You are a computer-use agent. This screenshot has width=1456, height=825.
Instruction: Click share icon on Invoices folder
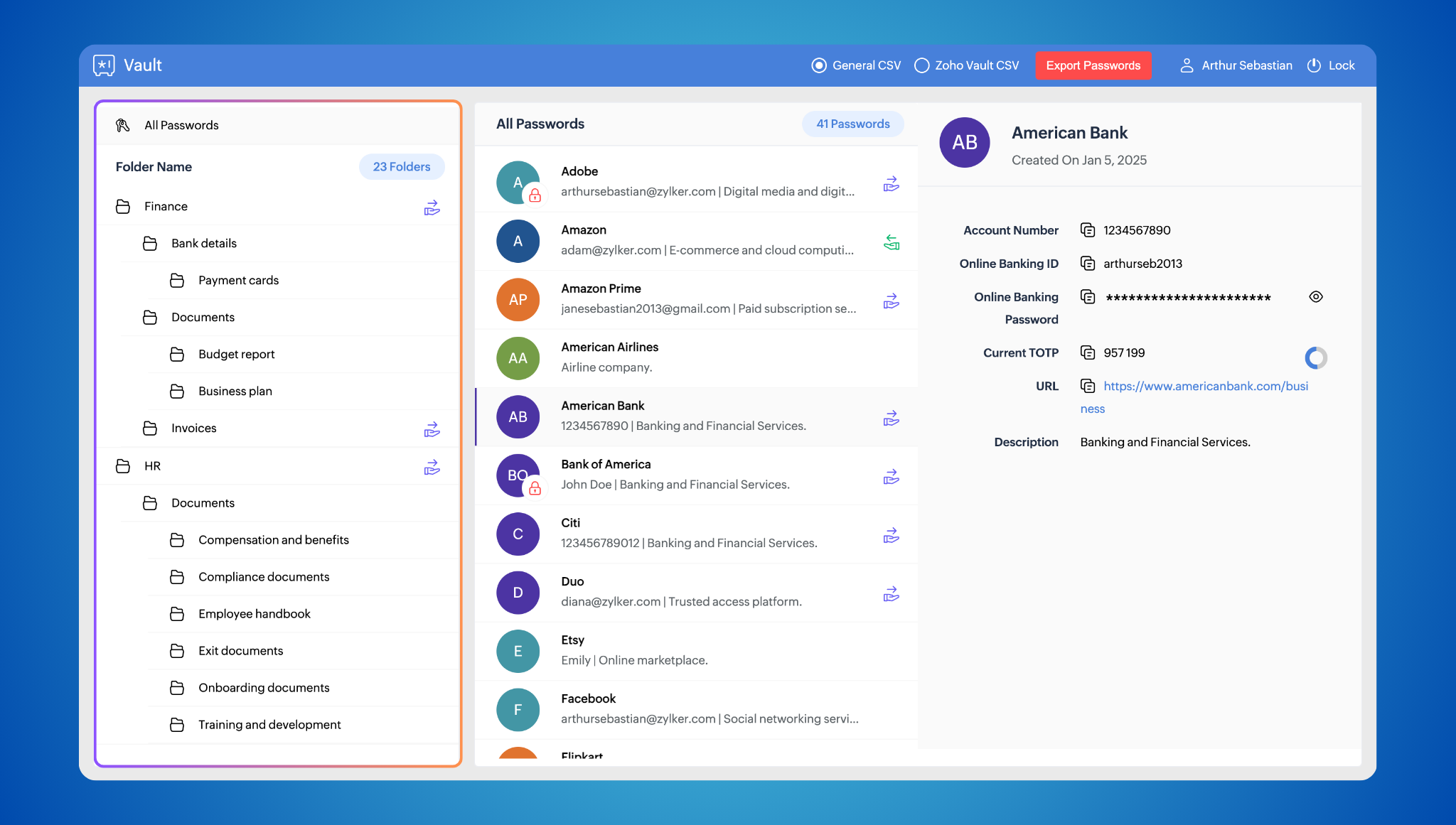(432, 429)
